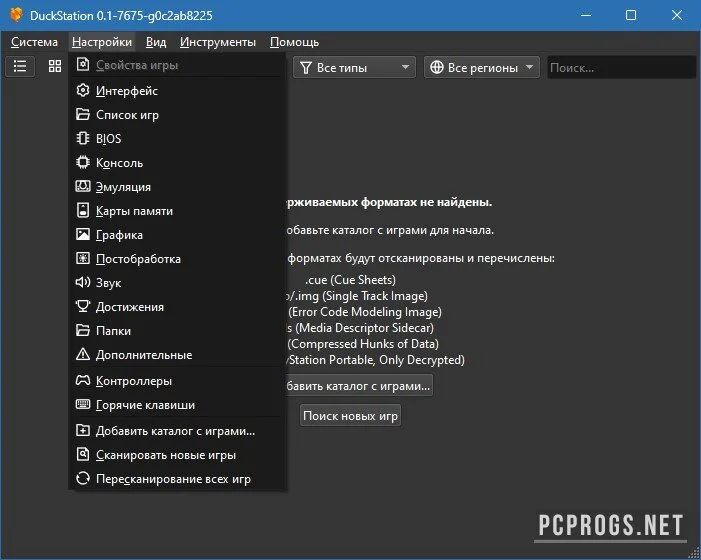Click the Поиск новых игр button
The image size is (701, 560).
click(350, 415)
